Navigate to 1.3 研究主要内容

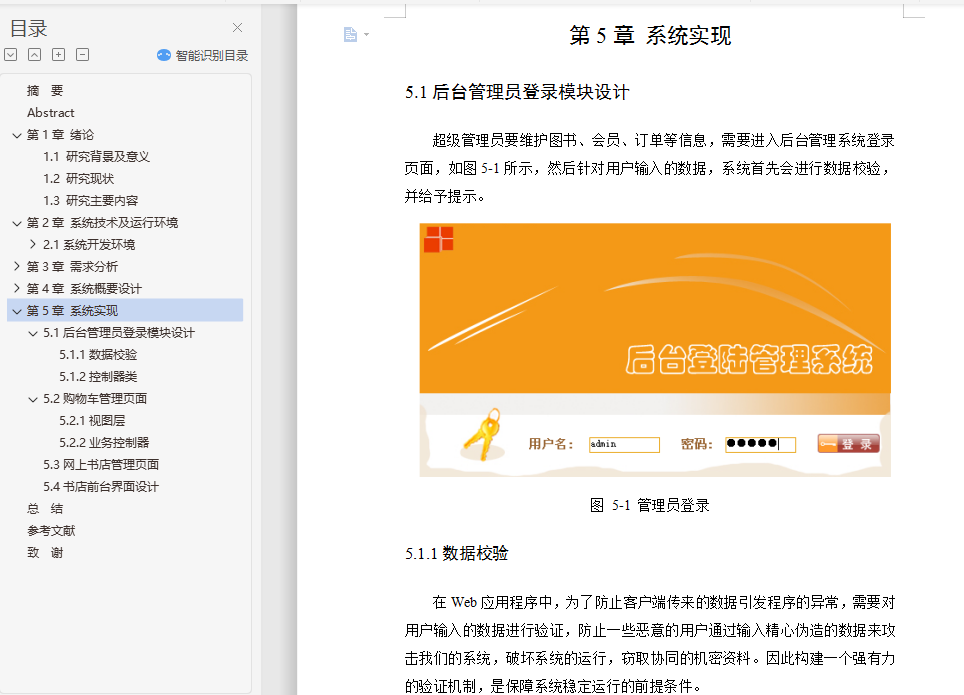(90, 201)
